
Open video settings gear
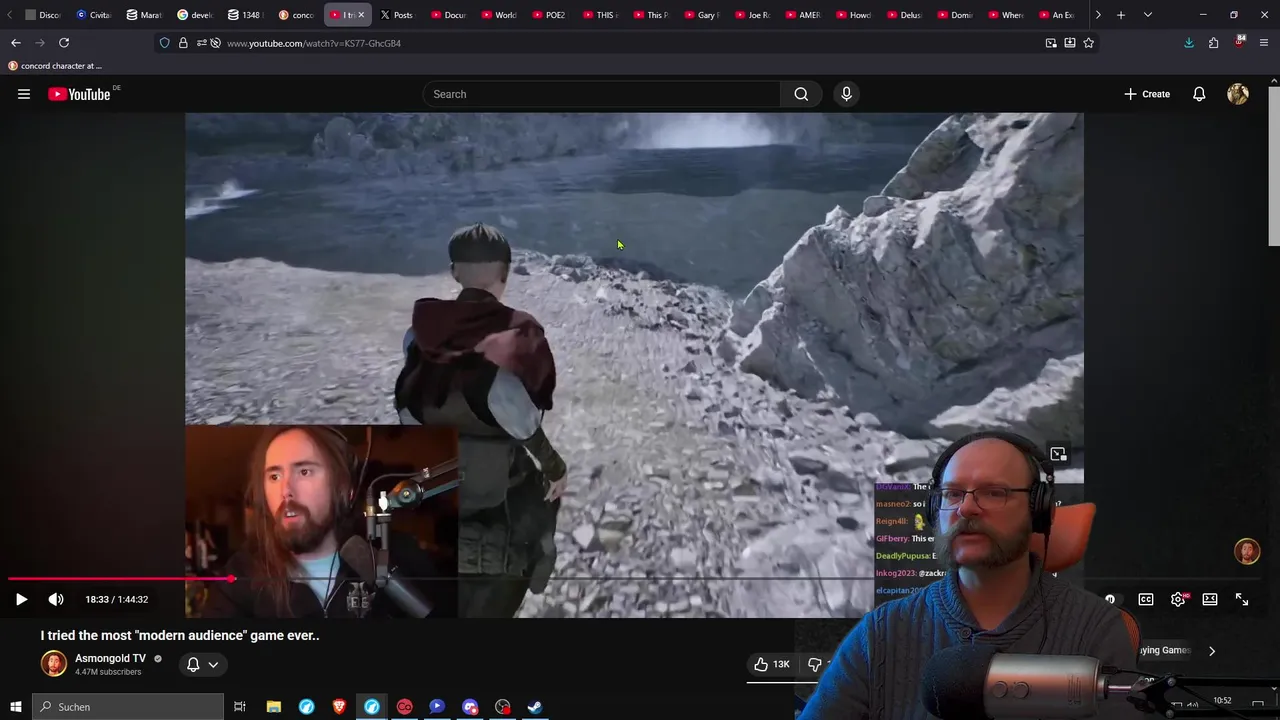click(1178, 599)
